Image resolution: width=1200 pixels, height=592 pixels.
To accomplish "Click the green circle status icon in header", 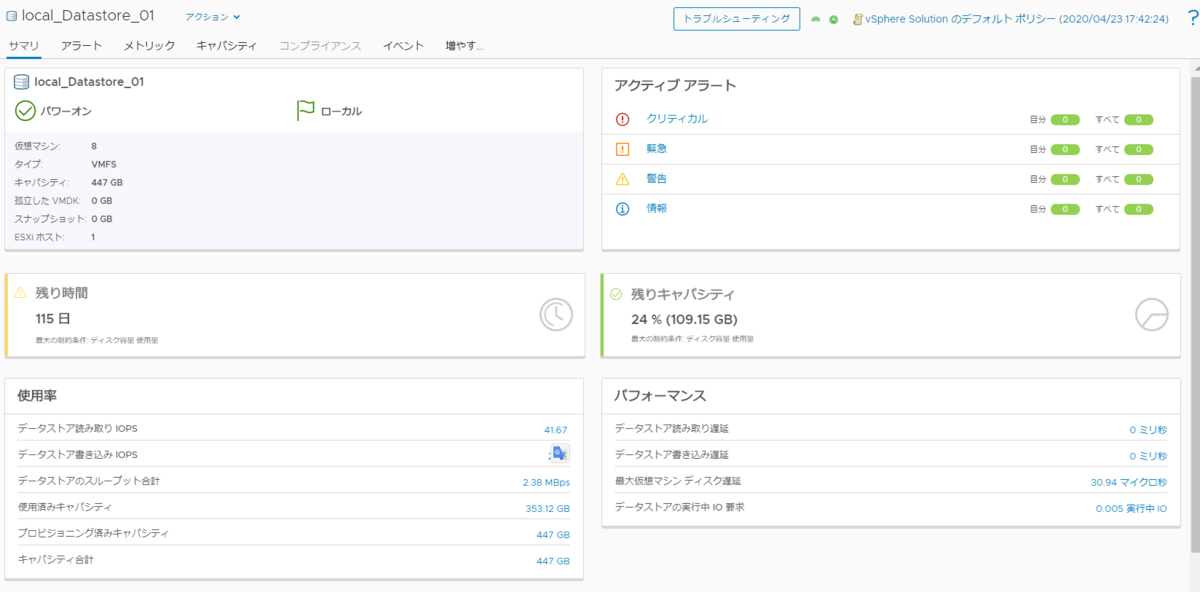I will (833, 19).
